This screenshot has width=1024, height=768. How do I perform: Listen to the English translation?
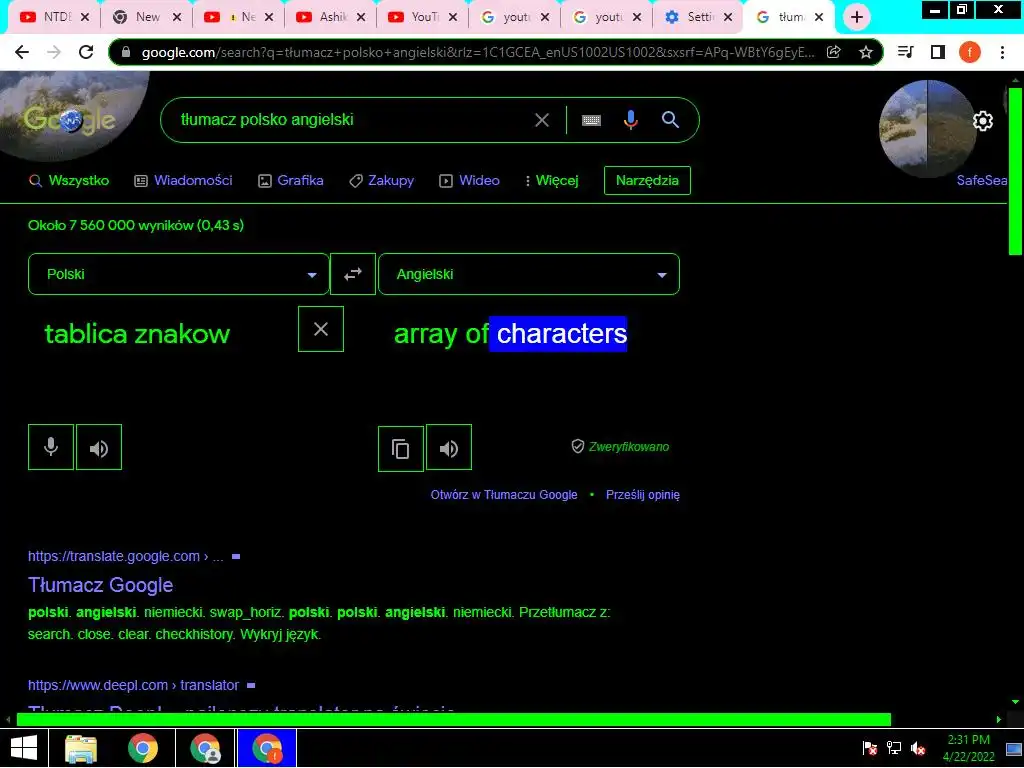[x=449, y=447]
